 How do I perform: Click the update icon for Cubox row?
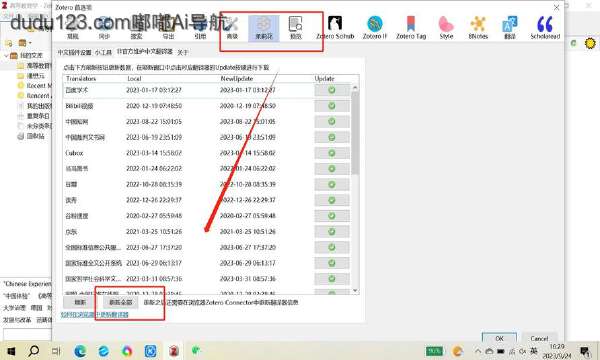click(x=332, y=153)
